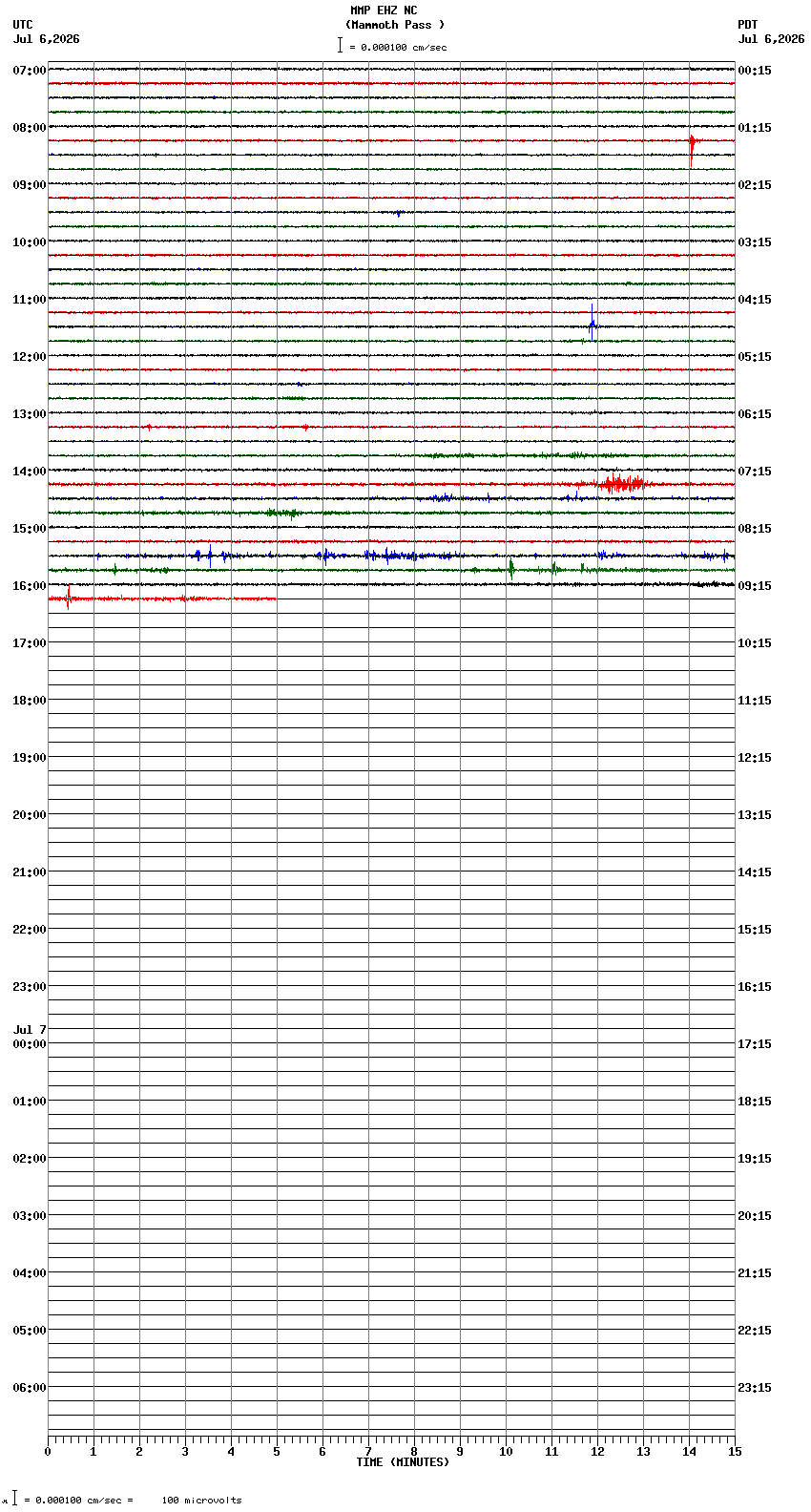The image size is (811, 1512).
Task: Click the 0 minute axis tick label
Action: 48,1452
